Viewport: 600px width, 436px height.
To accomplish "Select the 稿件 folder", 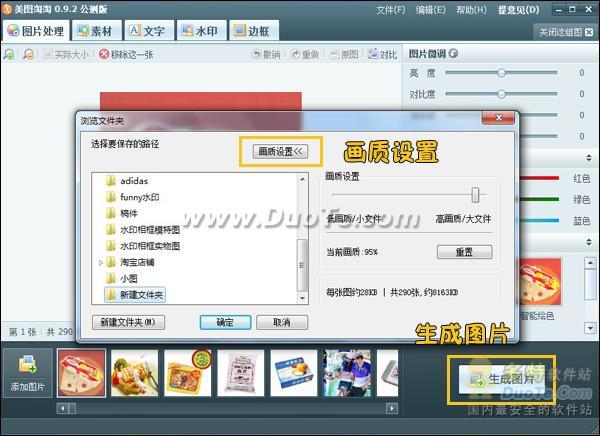I will point(122,213).
